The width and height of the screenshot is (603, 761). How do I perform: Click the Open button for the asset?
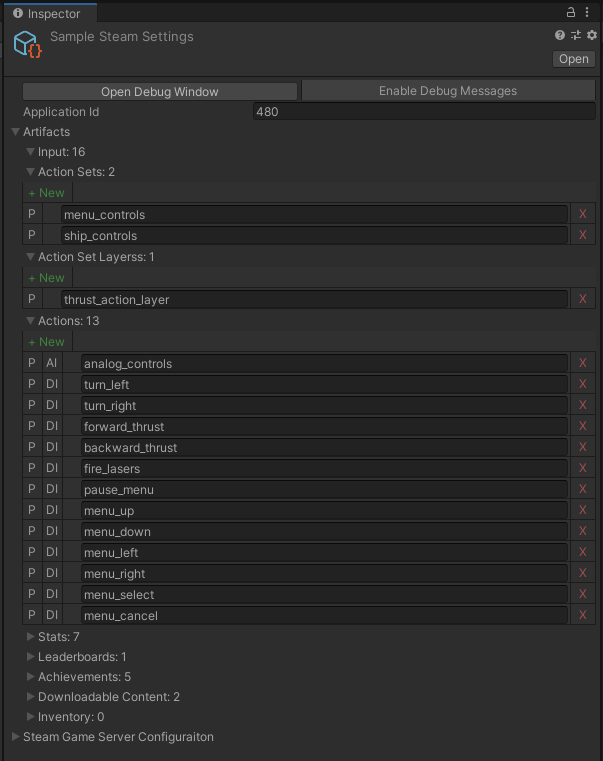(x=573, y=59)
